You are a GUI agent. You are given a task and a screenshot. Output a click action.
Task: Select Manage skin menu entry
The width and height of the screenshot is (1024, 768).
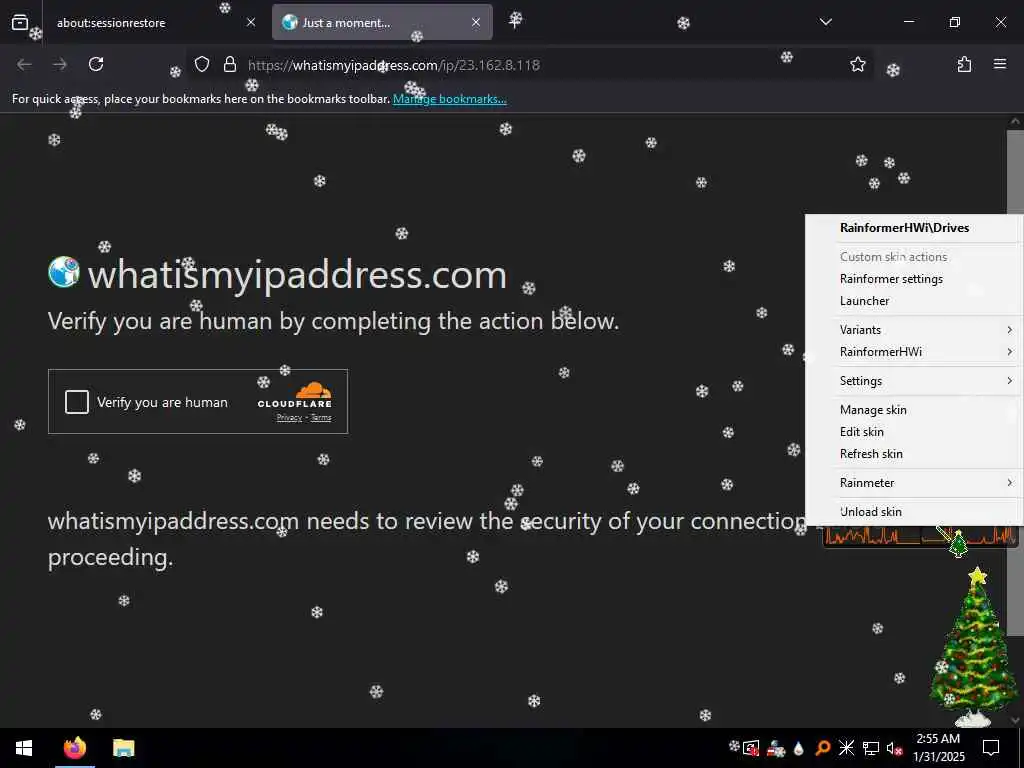[x=914, y=410]
